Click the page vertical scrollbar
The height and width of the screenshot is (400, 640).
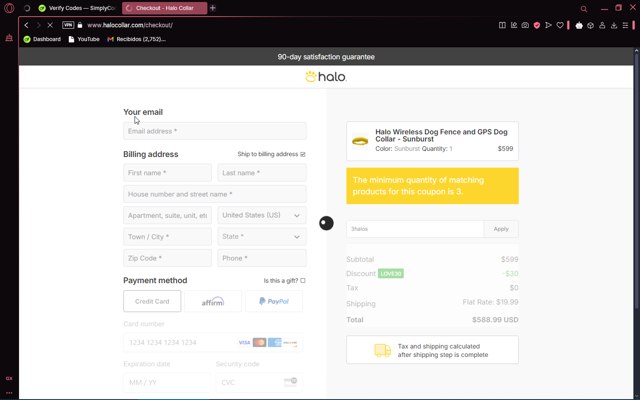tap(636, 180)
